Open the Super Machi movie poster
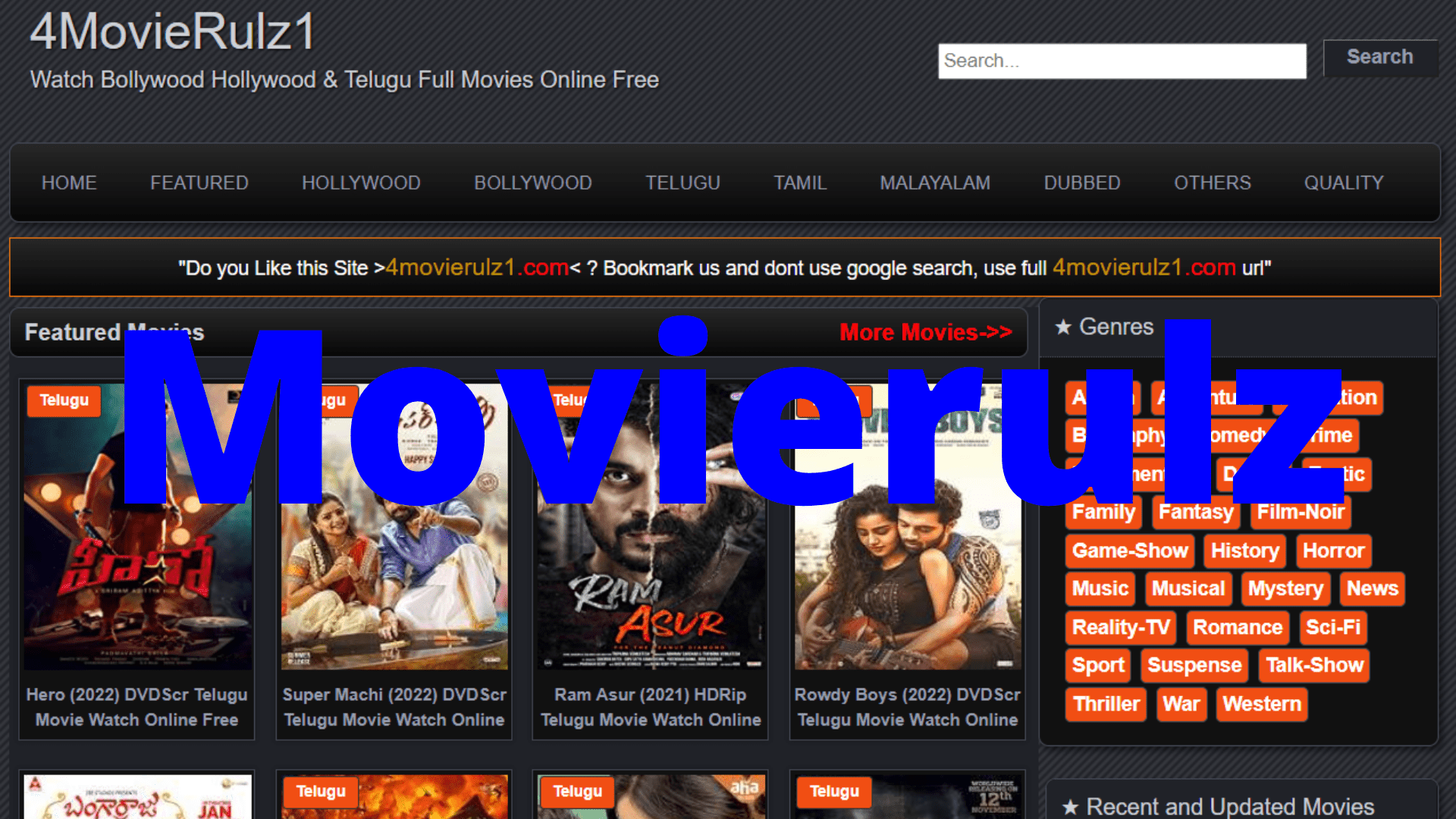This screenshot has width=1456, height=819. (394, 527)
